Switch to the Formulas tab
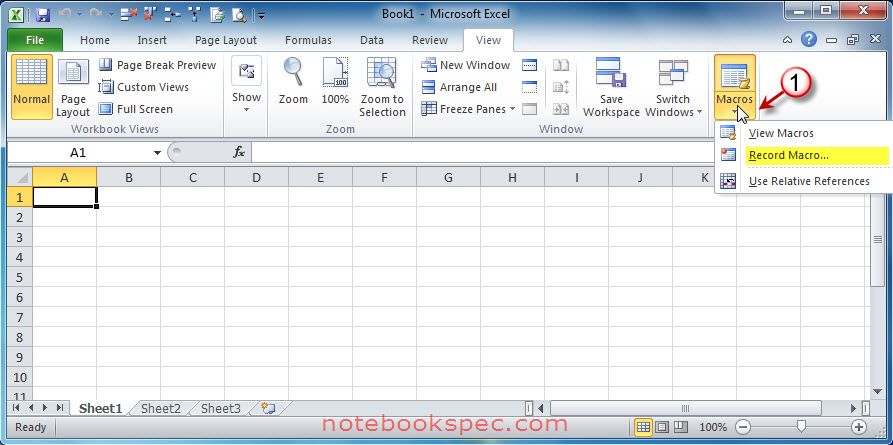The width and height of the screenshot is (893, 445). coord(308,40)
